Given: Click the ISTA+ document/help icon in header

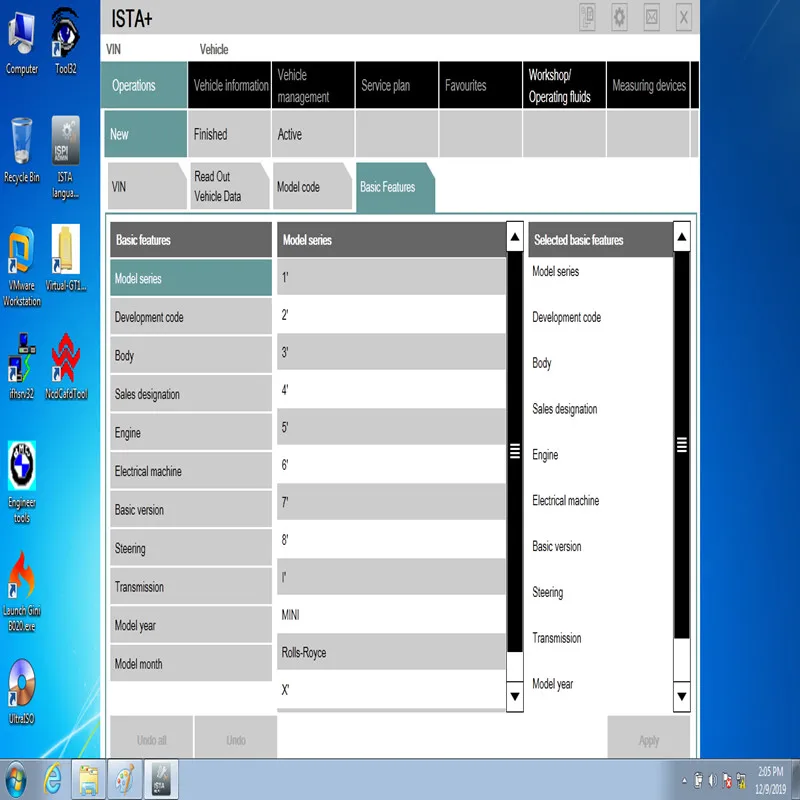Looking at the screenshot, I should point(587,17).
